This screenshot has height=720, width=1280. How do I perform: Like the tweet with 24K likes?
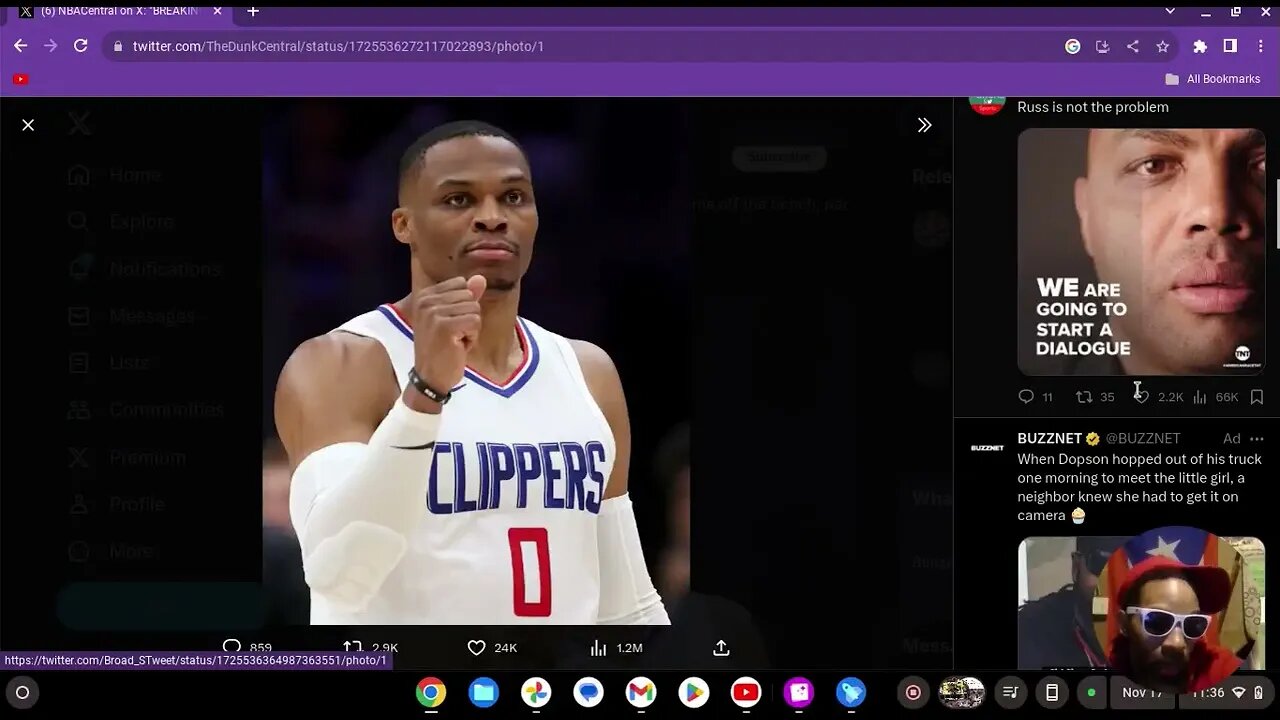coord(477,648)
